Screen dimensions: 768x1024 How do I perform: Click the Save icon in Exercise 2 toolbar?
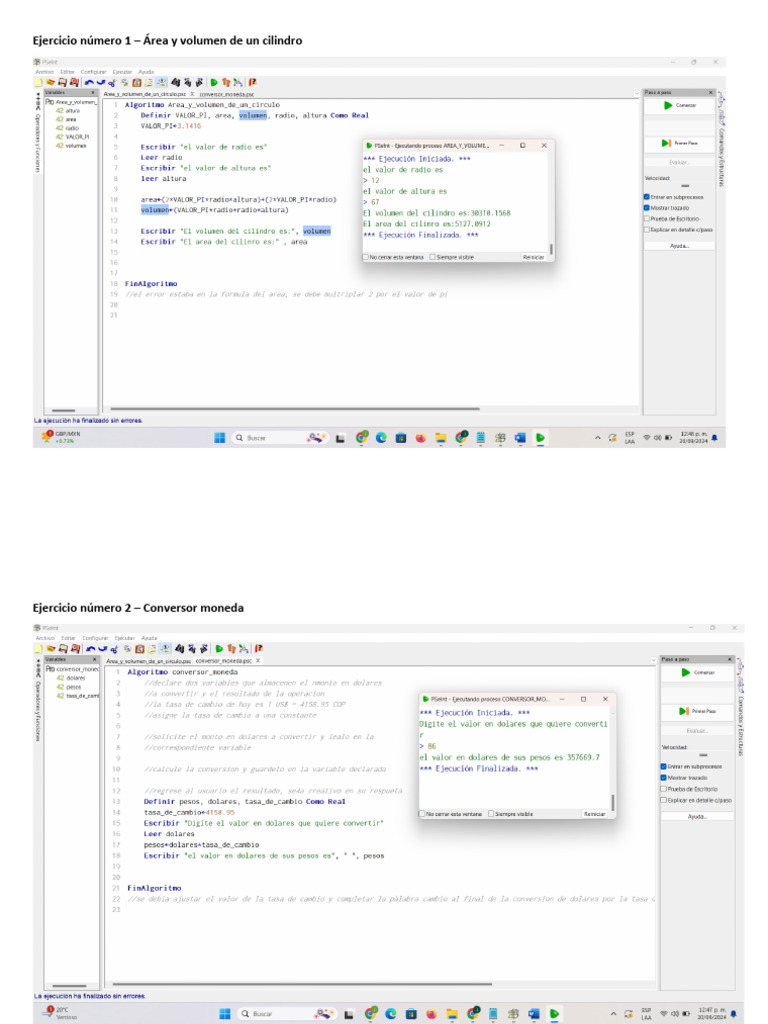pos(63,648)
